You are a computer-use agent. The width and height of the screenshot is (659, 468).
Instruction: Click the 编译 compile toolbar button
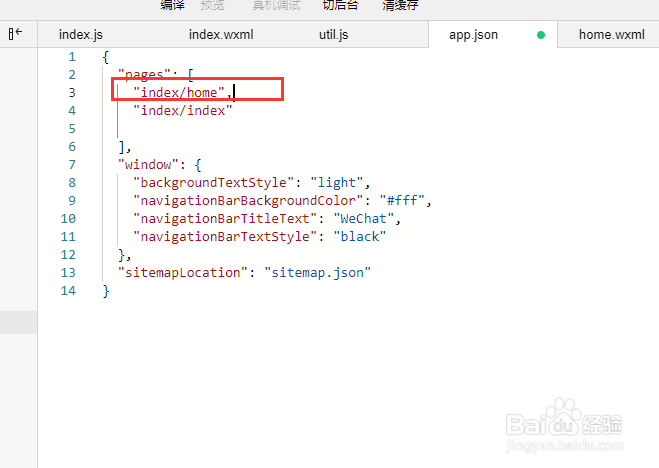[172, 5]
